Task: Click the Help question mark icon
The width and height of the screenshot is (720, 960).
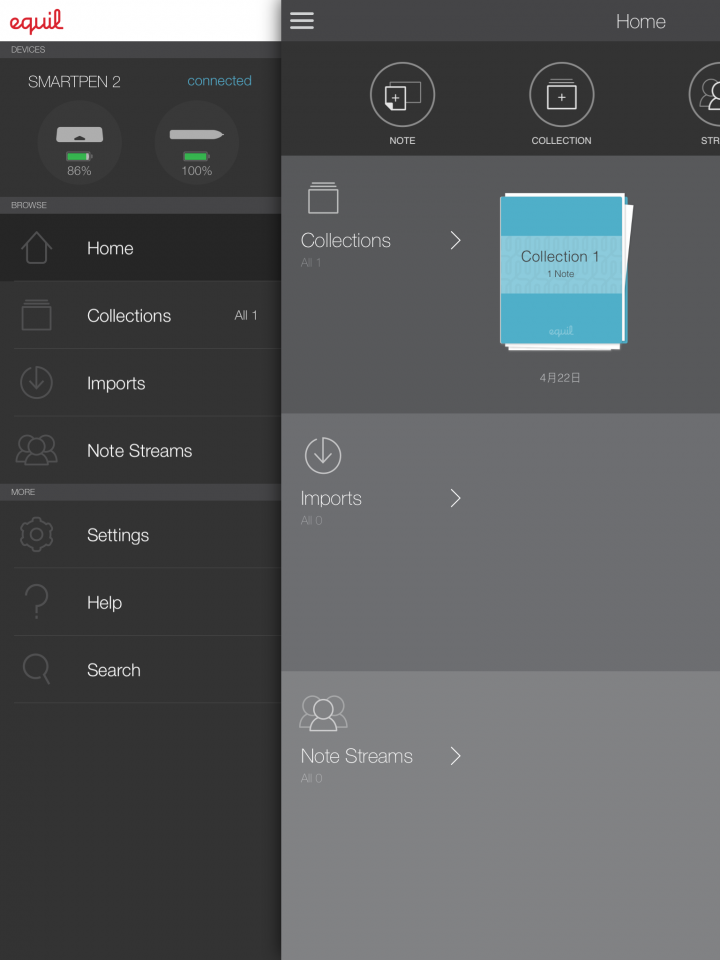Action: pyautogui.click(x=37, y=601)
